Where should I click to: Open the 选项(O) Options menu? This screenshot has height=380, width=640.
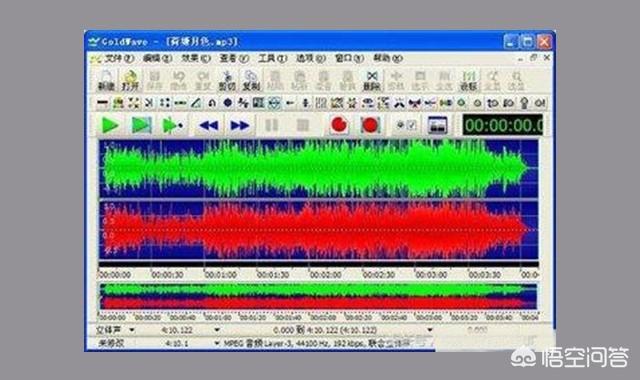tap(311, 59)
